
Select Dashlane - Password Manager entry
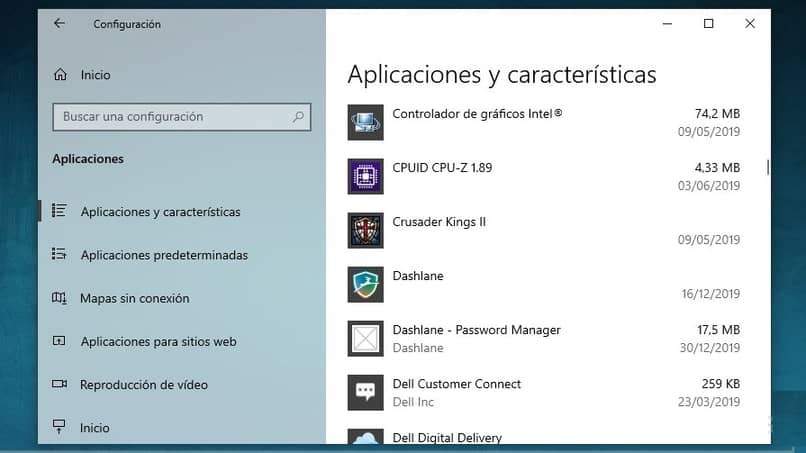click(x=544, y=338)
